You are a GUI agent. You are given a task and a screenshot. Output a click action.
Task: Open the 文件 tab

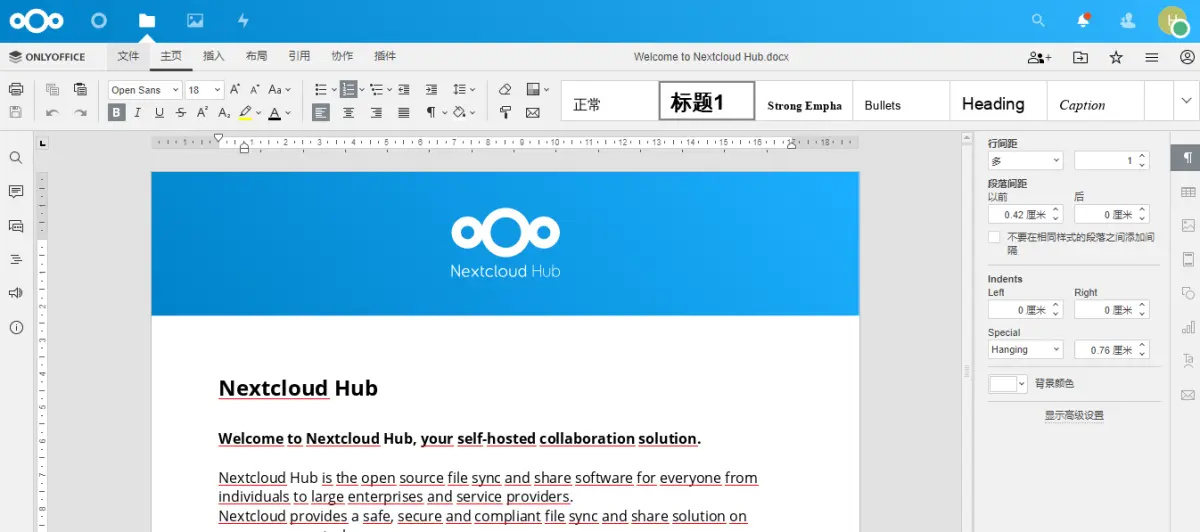[x=128, y=57]
